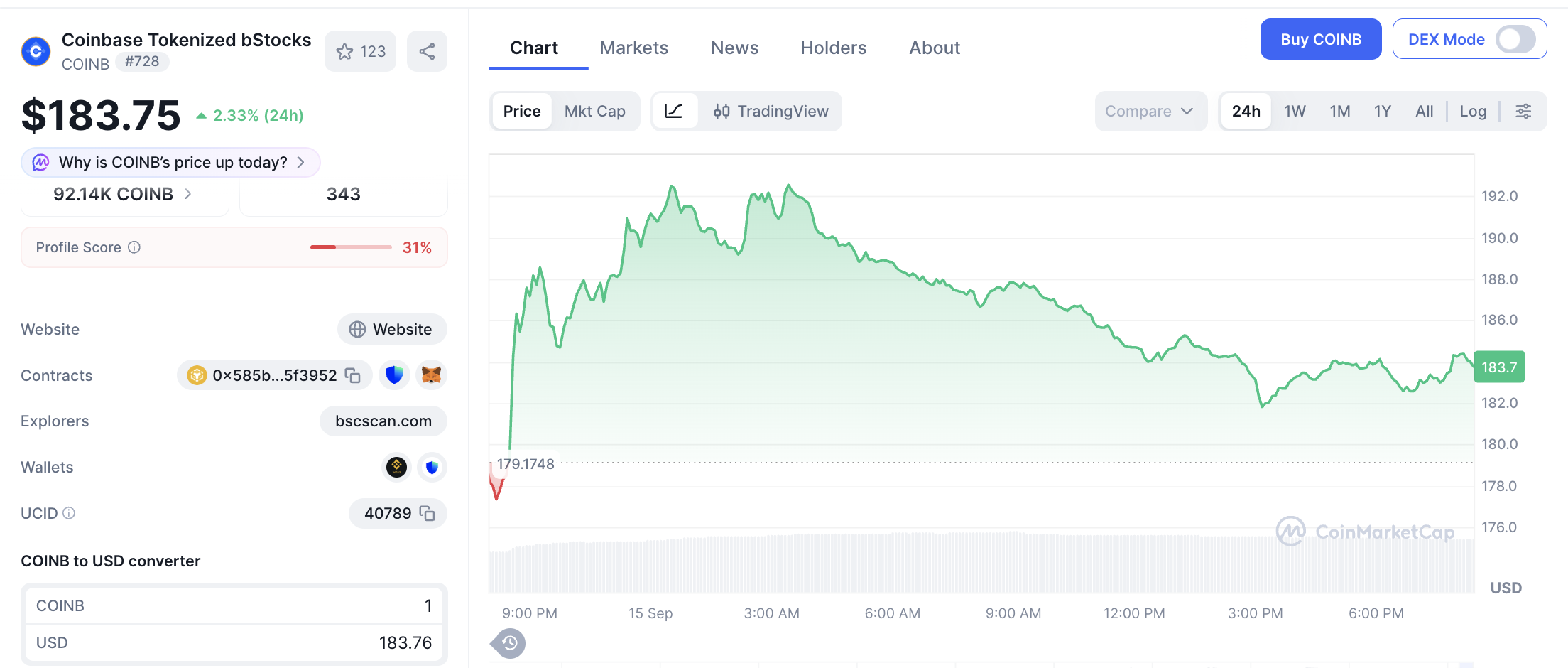The image size is (1568, 668).
Task: Click the Profile Score info icon
Action: (134, 247)
